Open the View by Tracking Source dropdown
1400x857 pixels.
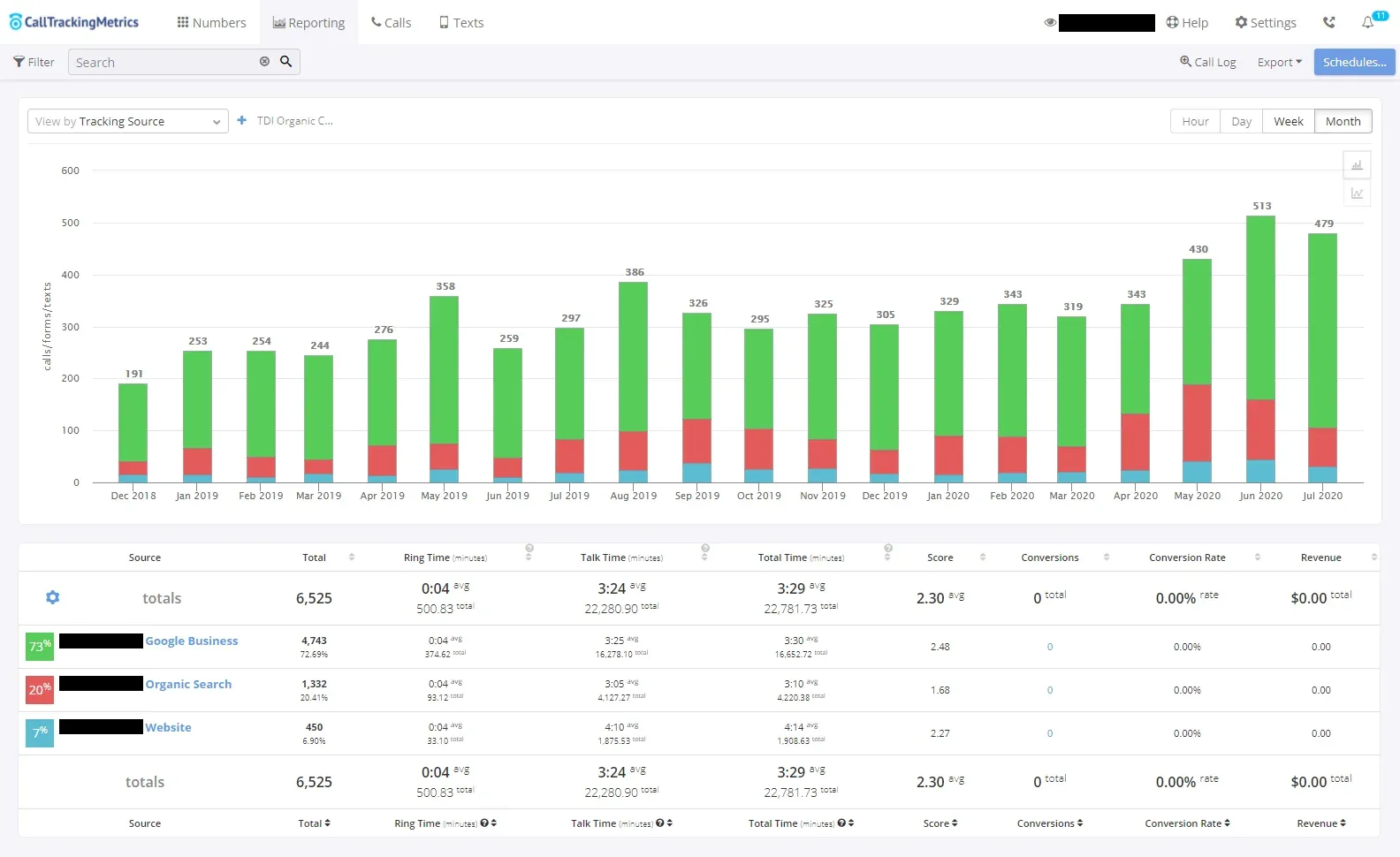click(127, 122)
